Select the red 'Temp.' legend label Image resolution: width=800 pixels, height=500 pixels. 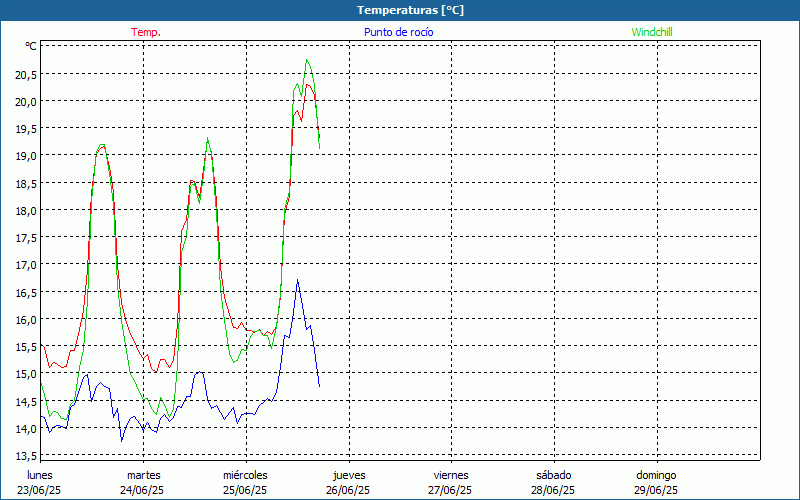(x=146, y=32)
